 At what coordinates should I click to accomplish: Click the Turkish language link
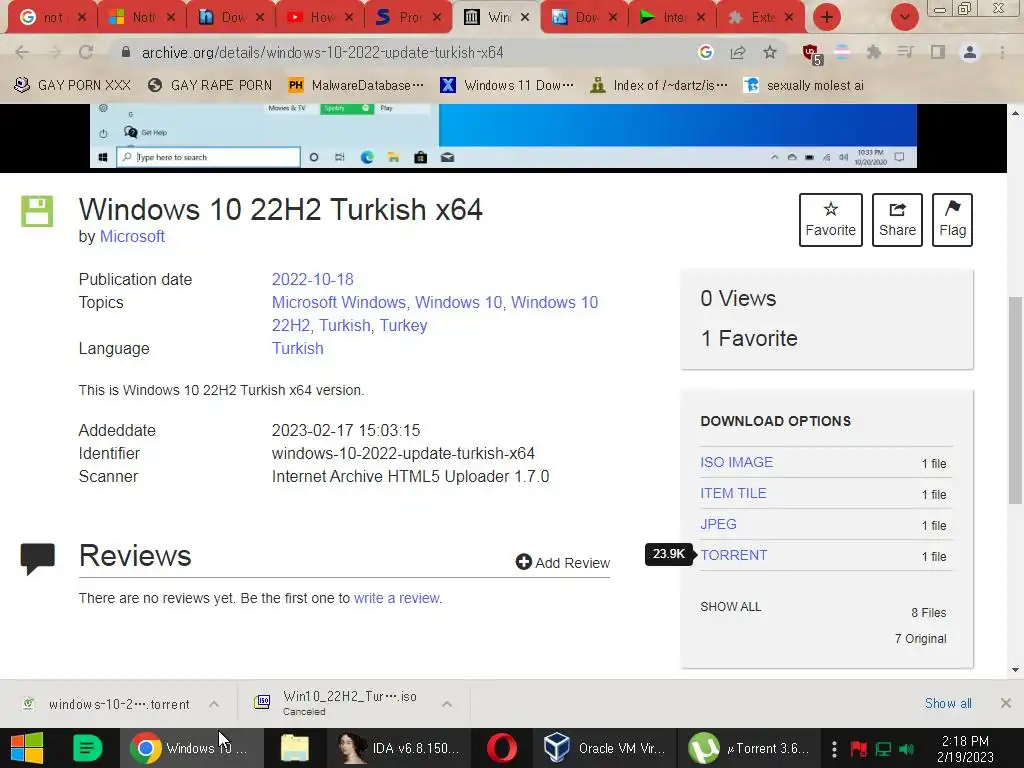298,348
